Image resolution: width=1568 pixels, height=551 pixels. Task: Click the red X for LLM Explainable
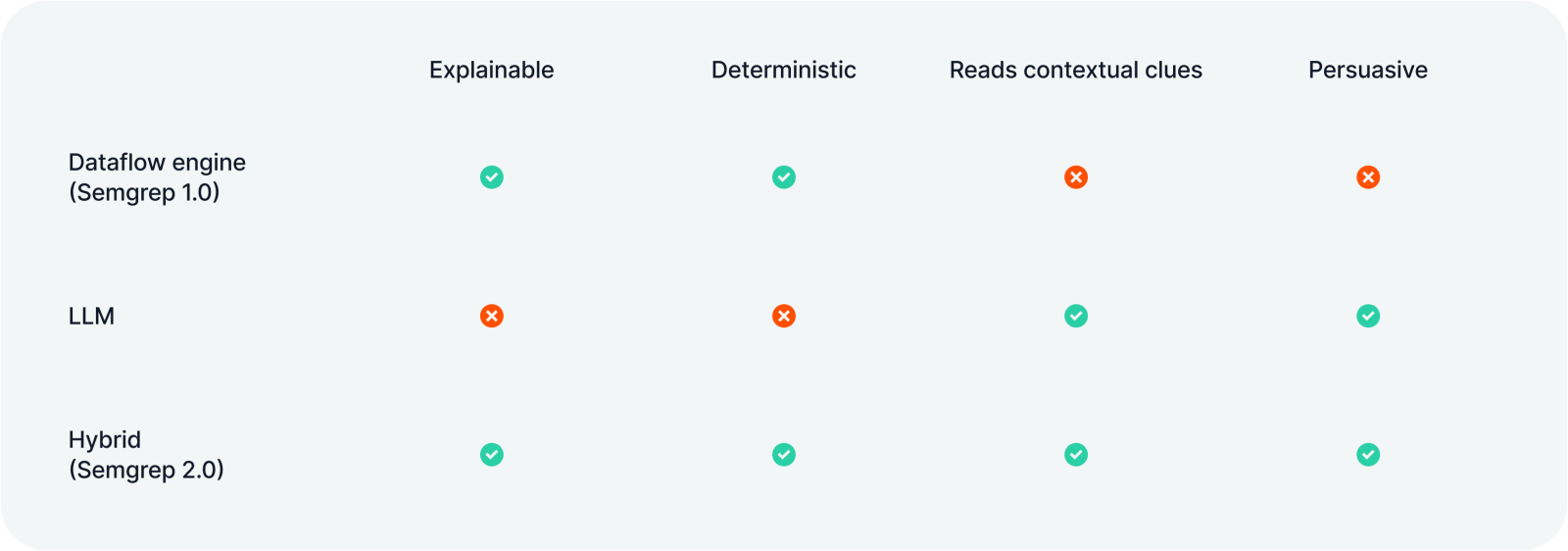492,316
